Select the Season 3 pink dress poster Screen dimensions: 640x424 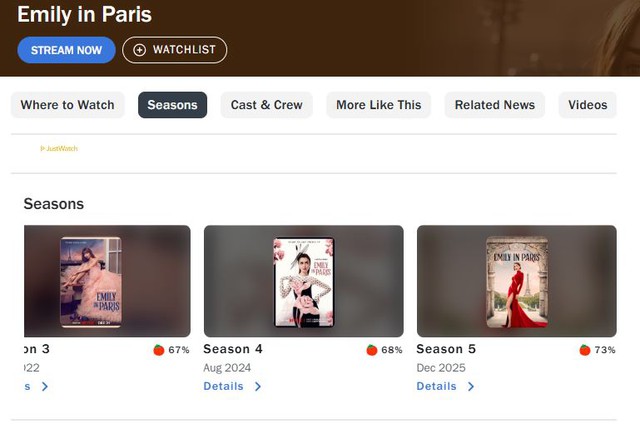[91, 282]
